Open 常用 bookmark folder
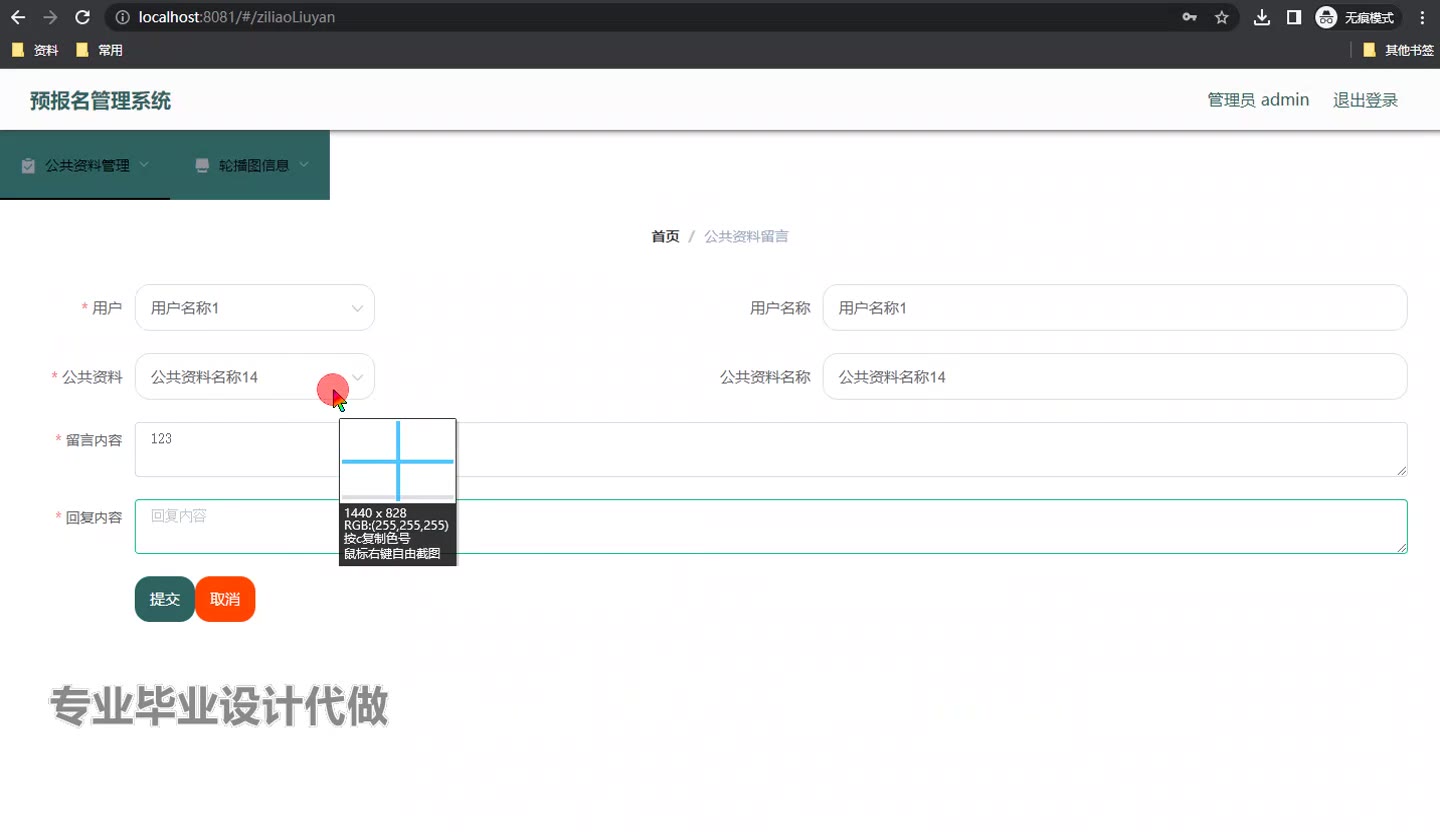The height and width of the screenshot is (832, 1440). coord(99,50)
